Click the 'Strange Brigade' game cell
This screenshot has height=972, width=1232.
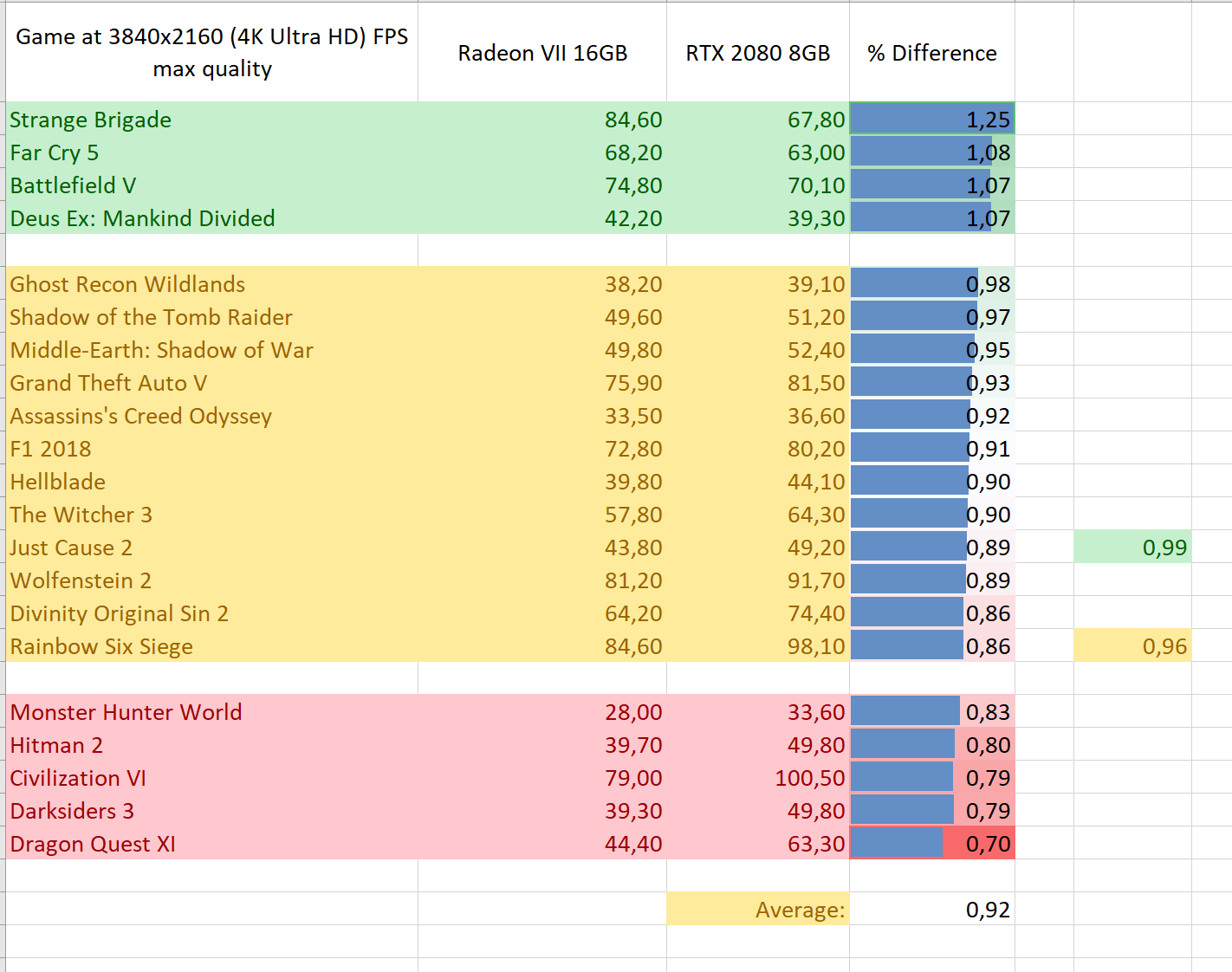[x=212, y=119]
